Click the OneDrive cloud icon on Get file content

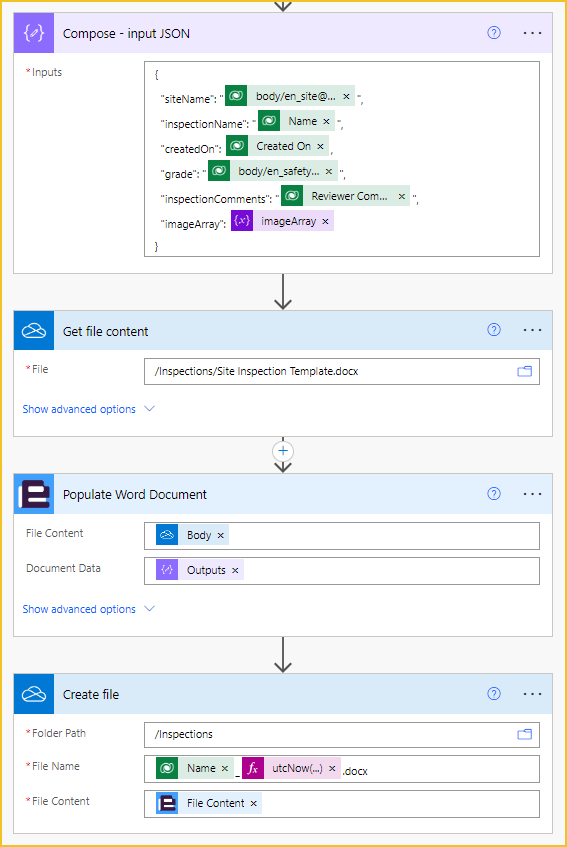(33, 331)
